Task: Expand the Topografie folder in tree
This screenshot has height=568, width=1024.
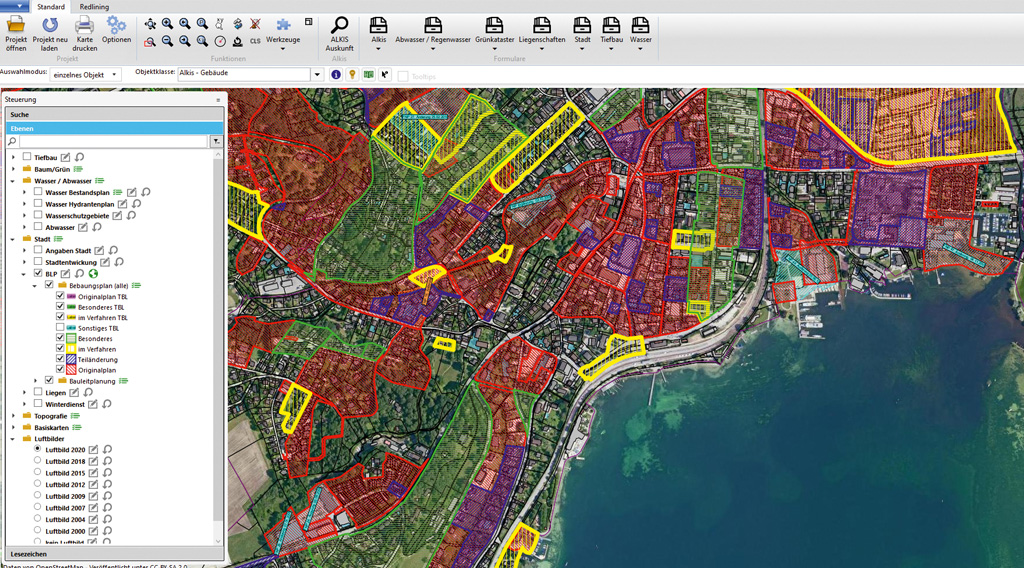Action: pyautogui.click(x=14, y=416)
